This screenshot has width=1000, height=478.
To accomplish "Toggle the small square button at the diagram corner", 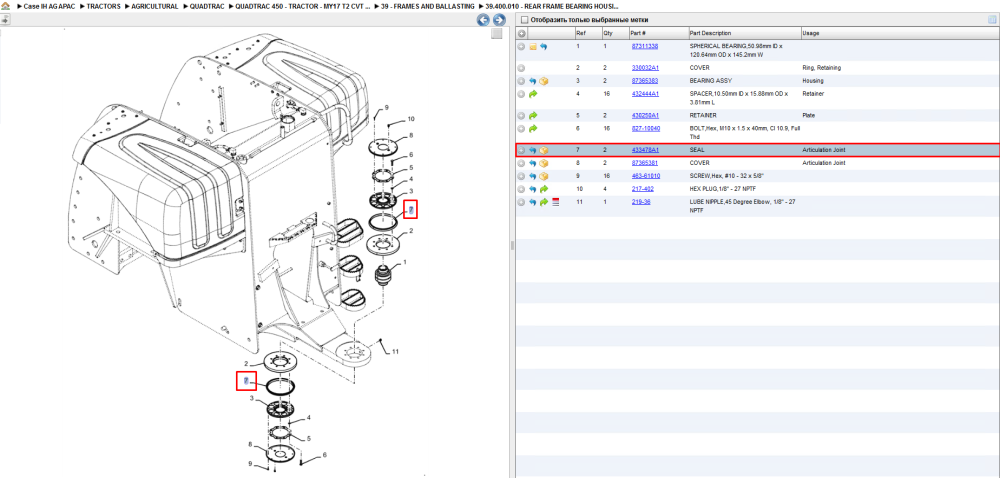I will click(497, 34).
